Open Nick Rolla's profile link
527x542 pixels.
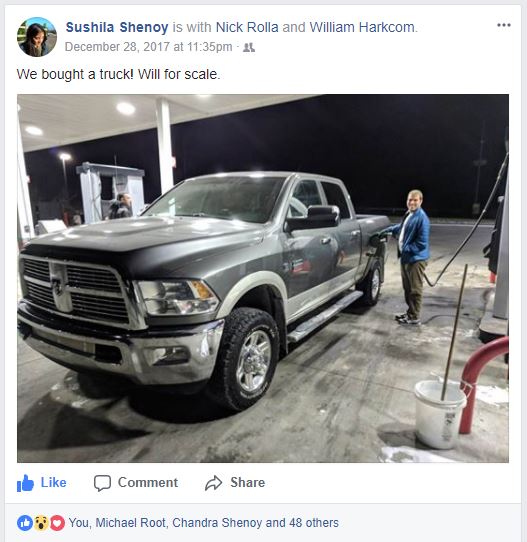pyautogui.click(x=247, y=27)
